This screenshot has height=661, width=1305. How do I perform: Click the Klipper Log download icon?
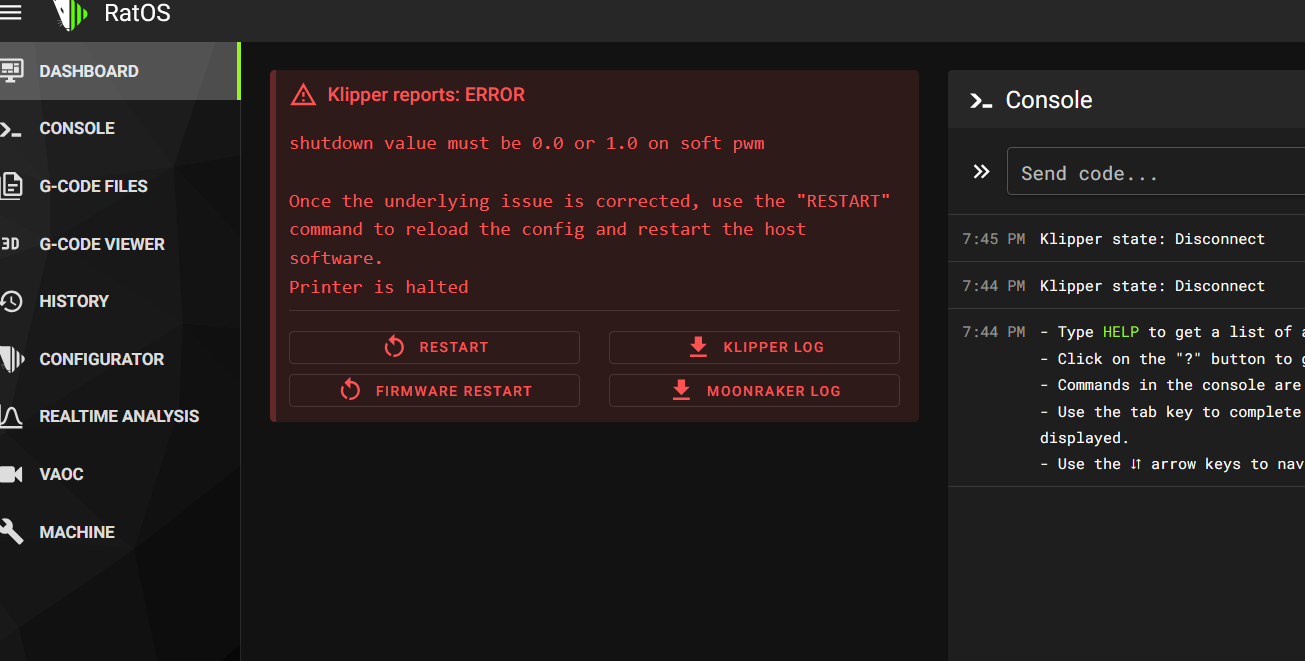click(698, 347)
